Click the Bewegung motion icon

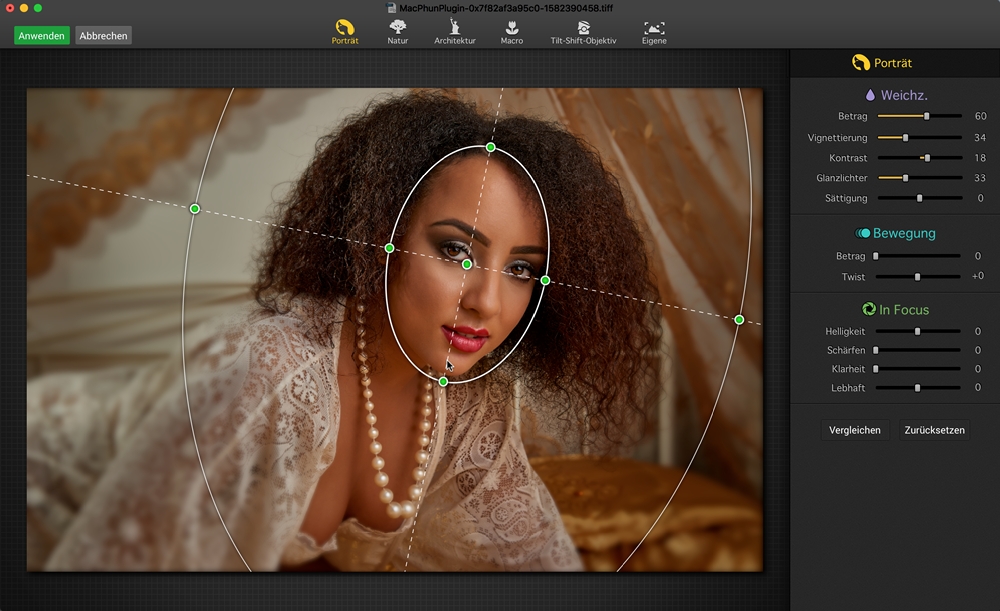pyautogui.click(x=862, y=233)
